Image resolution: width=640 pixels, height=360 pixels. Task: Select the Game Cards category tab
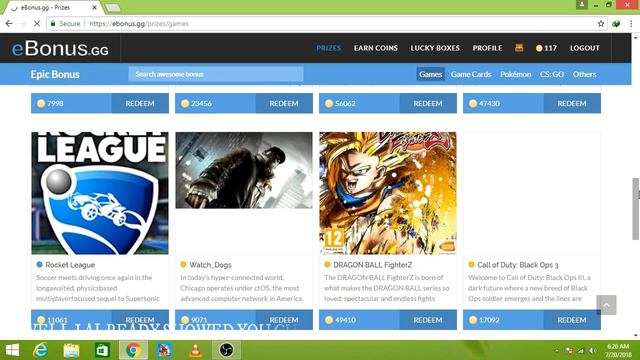click(471, 74)
